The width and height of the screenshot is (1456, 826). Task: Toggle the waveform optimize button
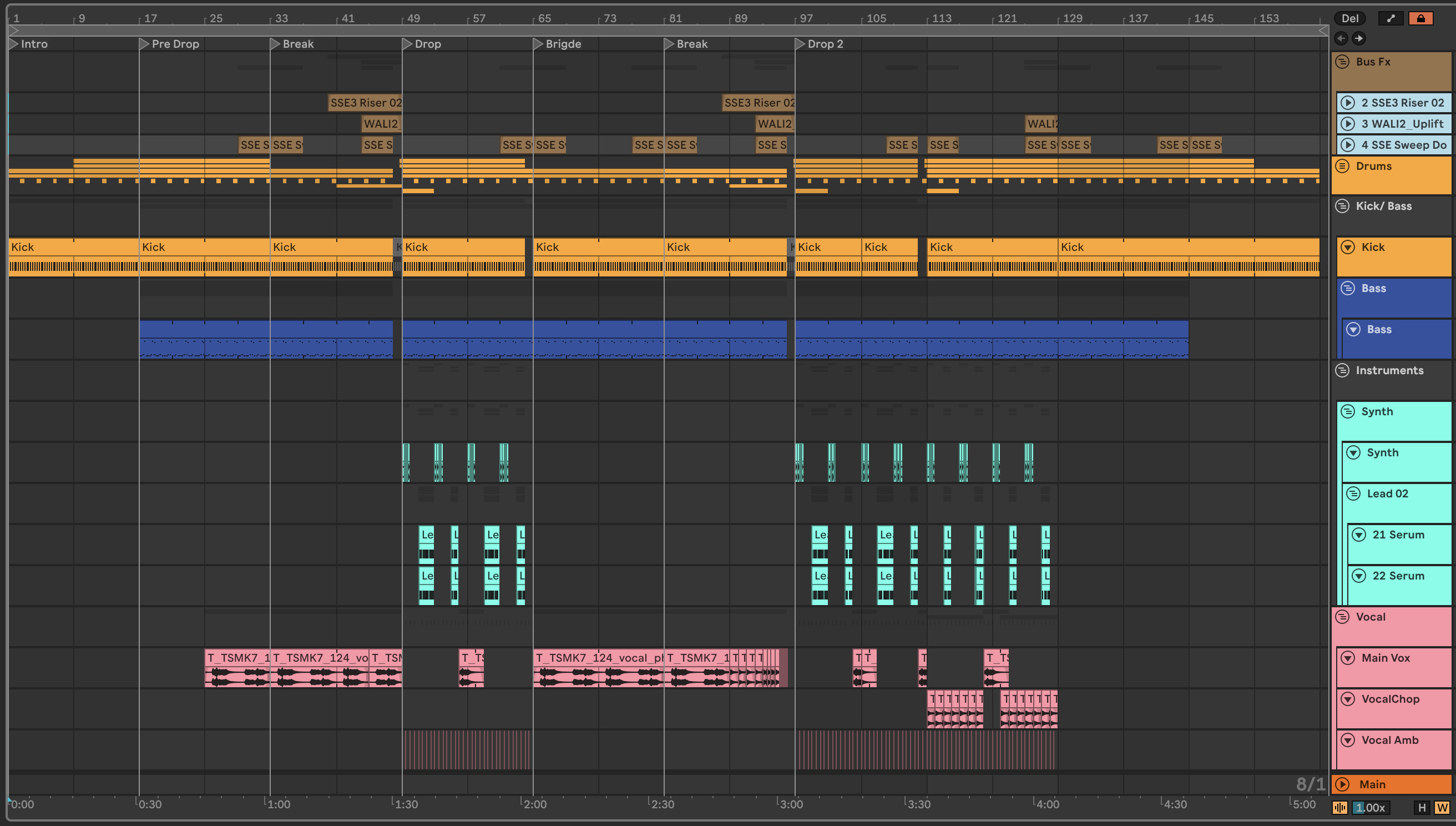1340,807
